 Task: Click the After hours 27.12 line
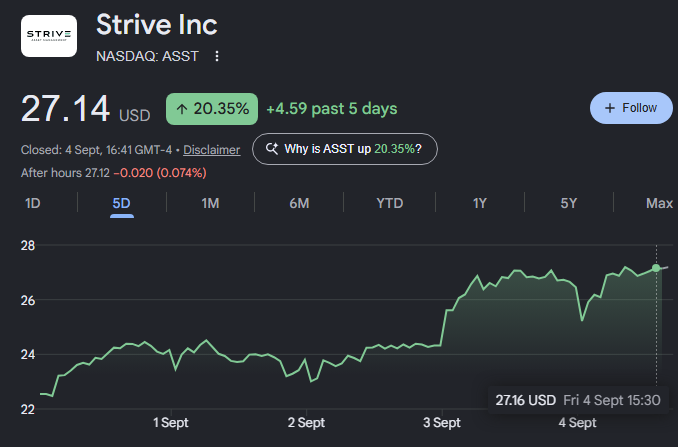114,173
